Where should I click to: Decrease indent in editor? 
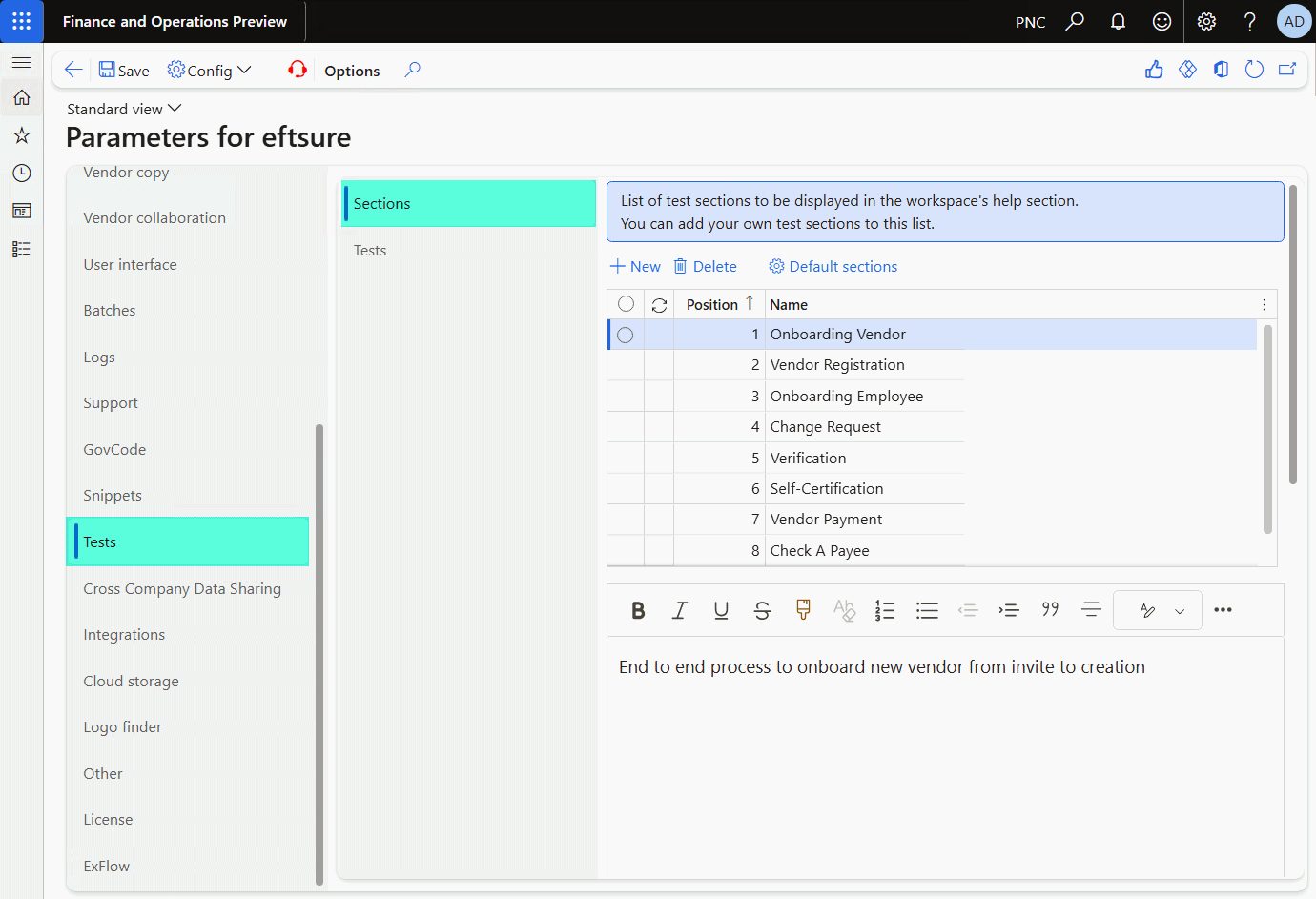coord(968,610)
